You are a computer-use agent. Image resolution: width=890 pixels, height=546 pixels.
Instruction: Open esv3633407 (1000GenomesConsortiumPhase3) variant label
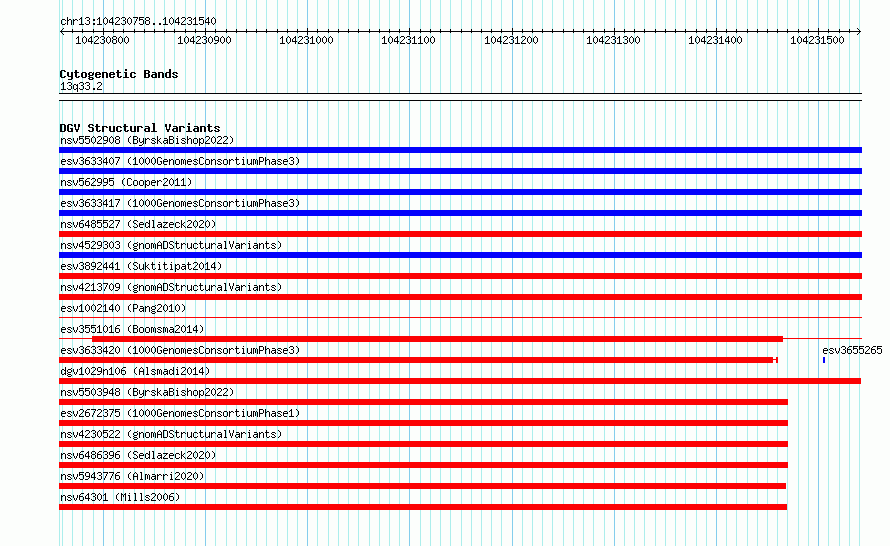click(180, 161)
